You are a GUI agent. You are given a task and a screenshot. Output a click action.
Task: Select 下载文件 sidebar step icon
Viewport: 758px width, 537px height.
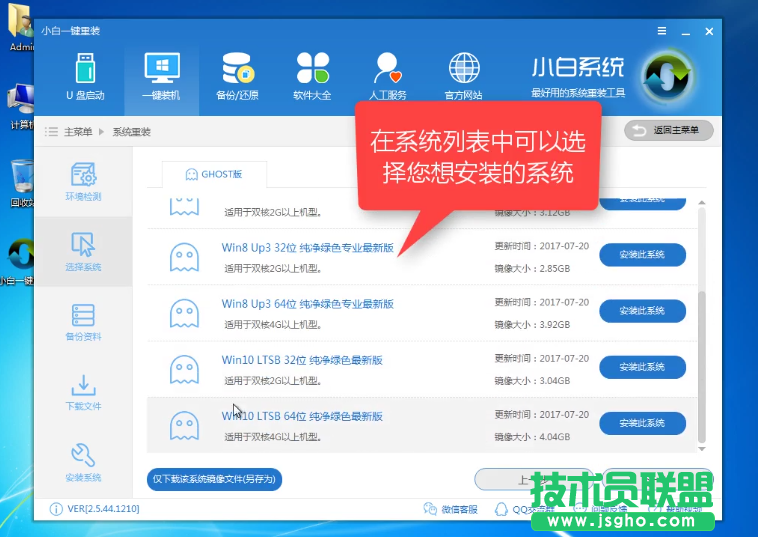(83, 392)
